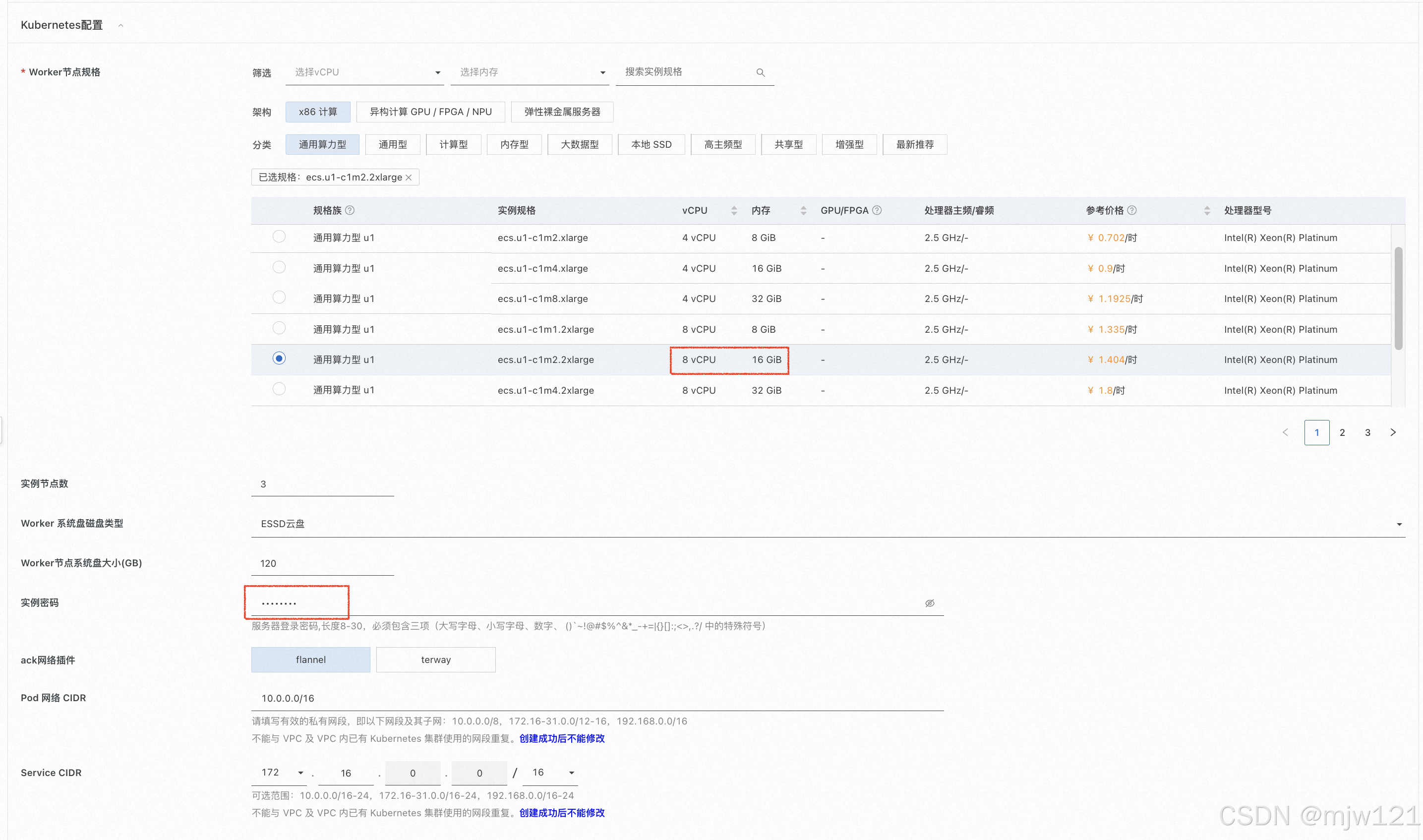Sort table by vCPU column arrows
This screenshot has height=840, width=1423.
pyautogui.click(x=734, y=211)
